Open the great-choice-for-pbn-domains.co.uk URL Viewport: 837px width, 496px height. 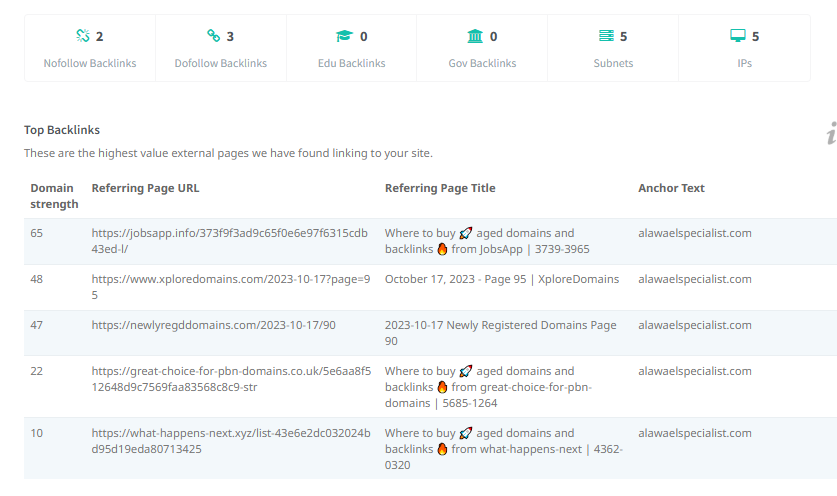pos(231,379)
